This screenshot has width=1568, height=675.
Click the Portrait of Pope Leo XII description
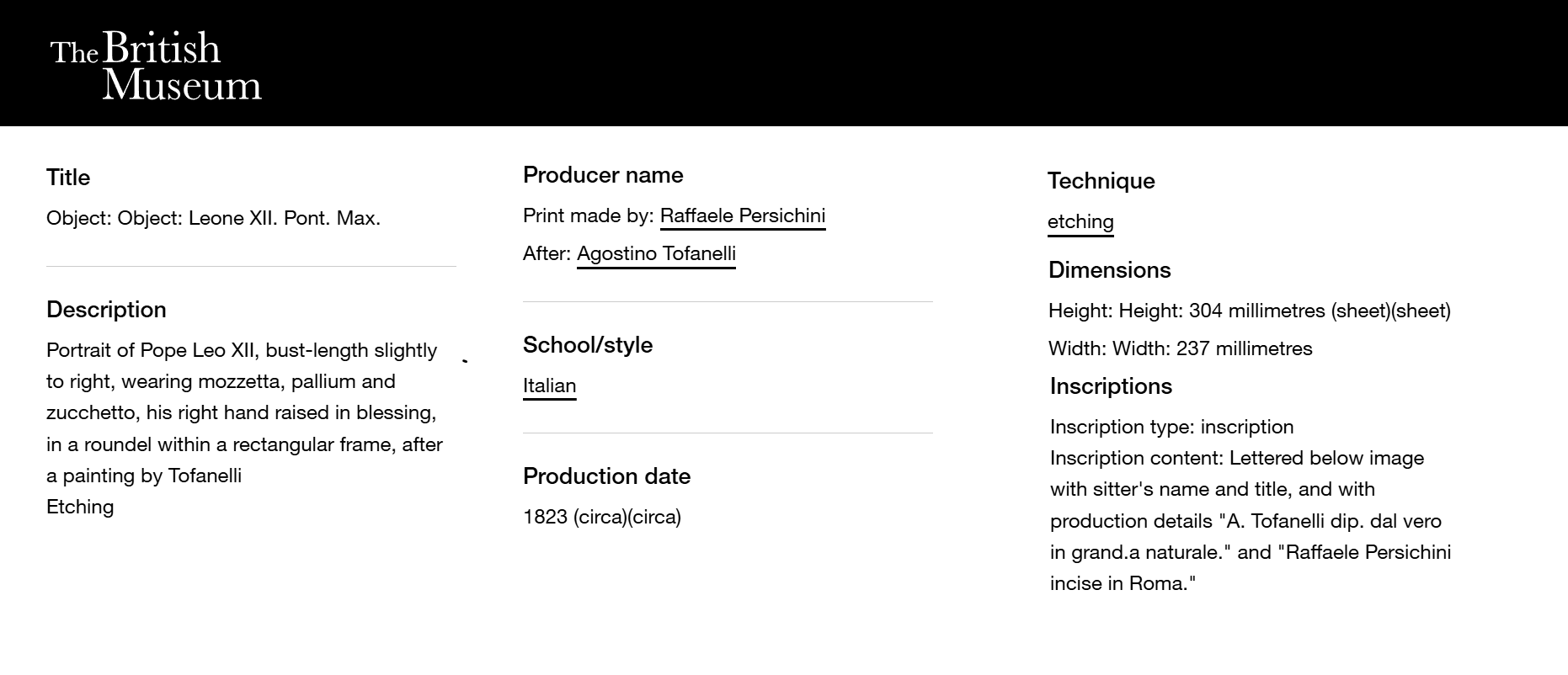click(244, 412)
